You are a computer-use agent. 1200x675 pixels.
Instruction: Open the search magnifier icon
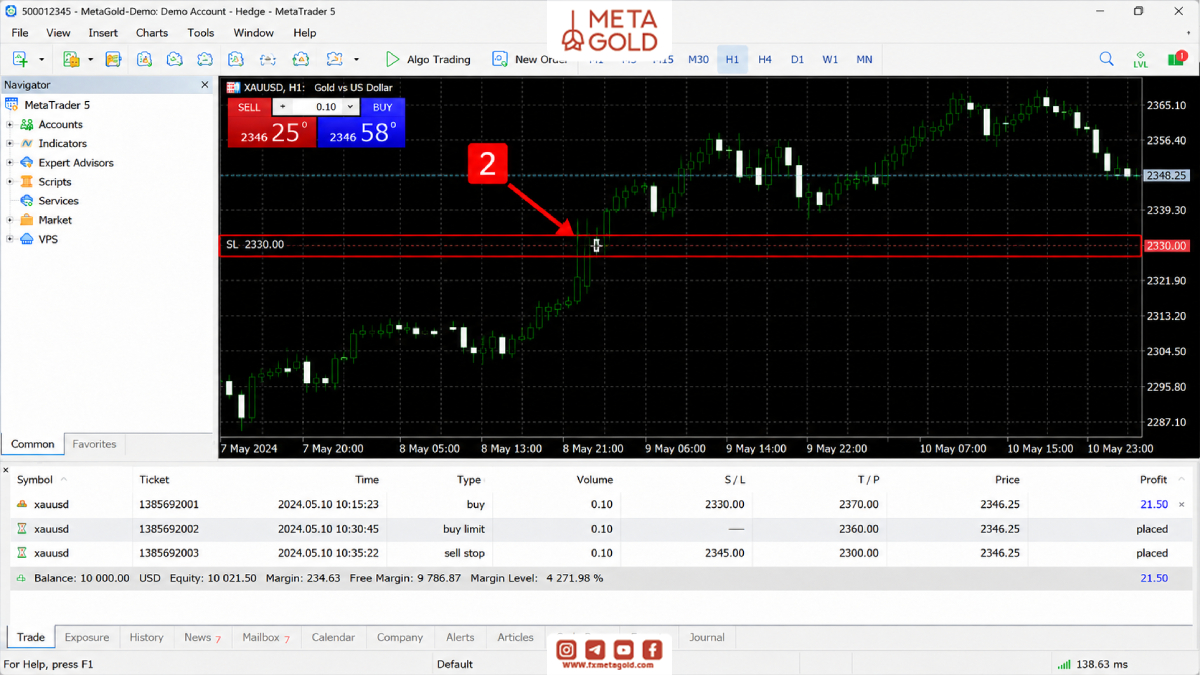(x=1106, y=59)
